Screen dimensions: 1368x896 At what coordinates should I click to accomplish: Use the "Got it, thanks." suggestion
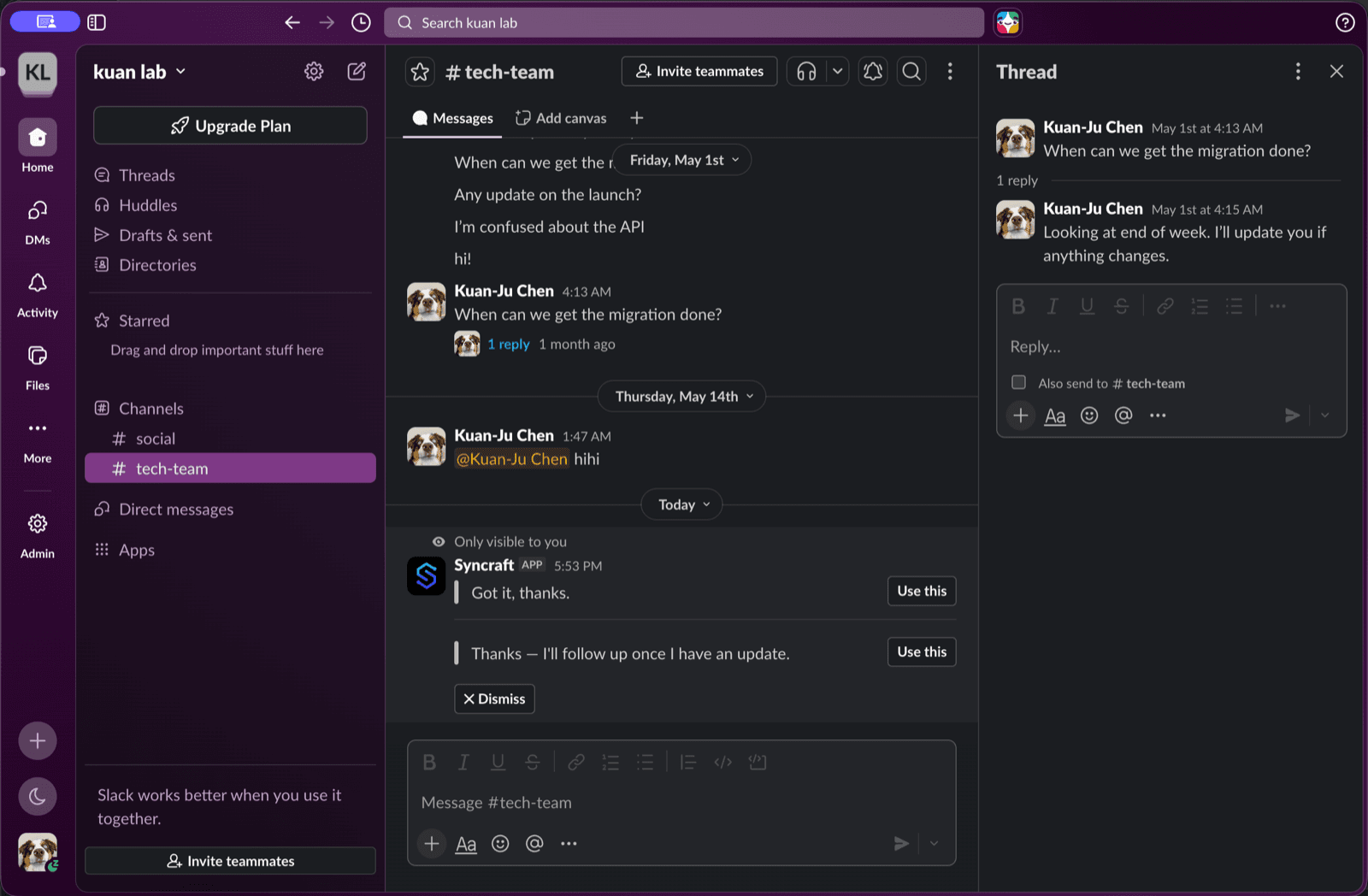922,591
